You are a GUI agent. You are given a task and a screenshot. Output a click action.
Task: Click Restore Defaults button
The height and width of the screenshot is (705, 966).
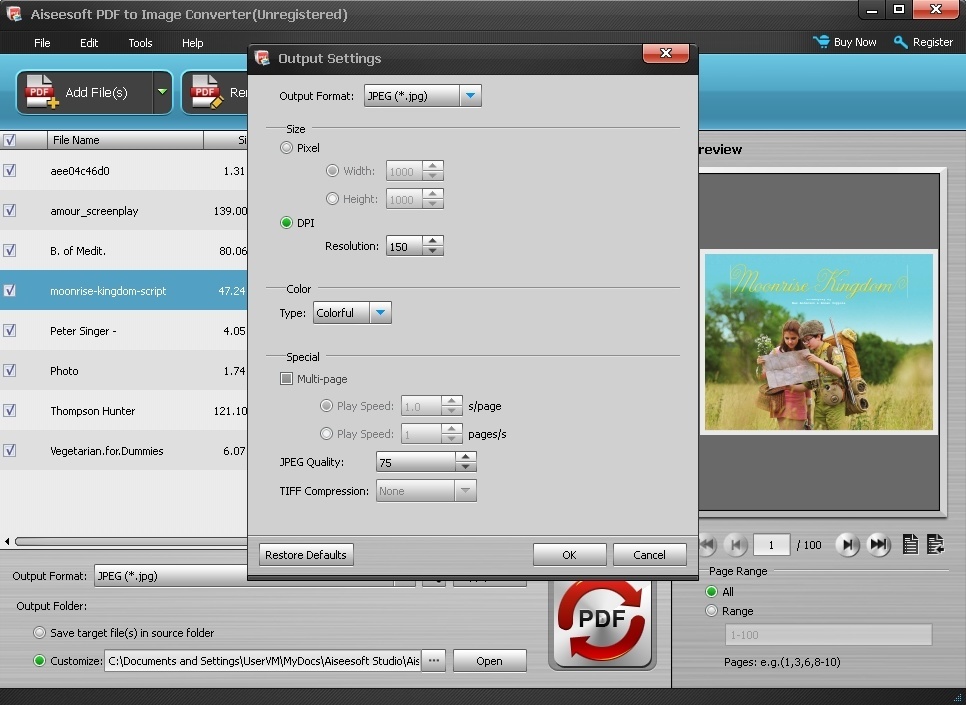306,555
